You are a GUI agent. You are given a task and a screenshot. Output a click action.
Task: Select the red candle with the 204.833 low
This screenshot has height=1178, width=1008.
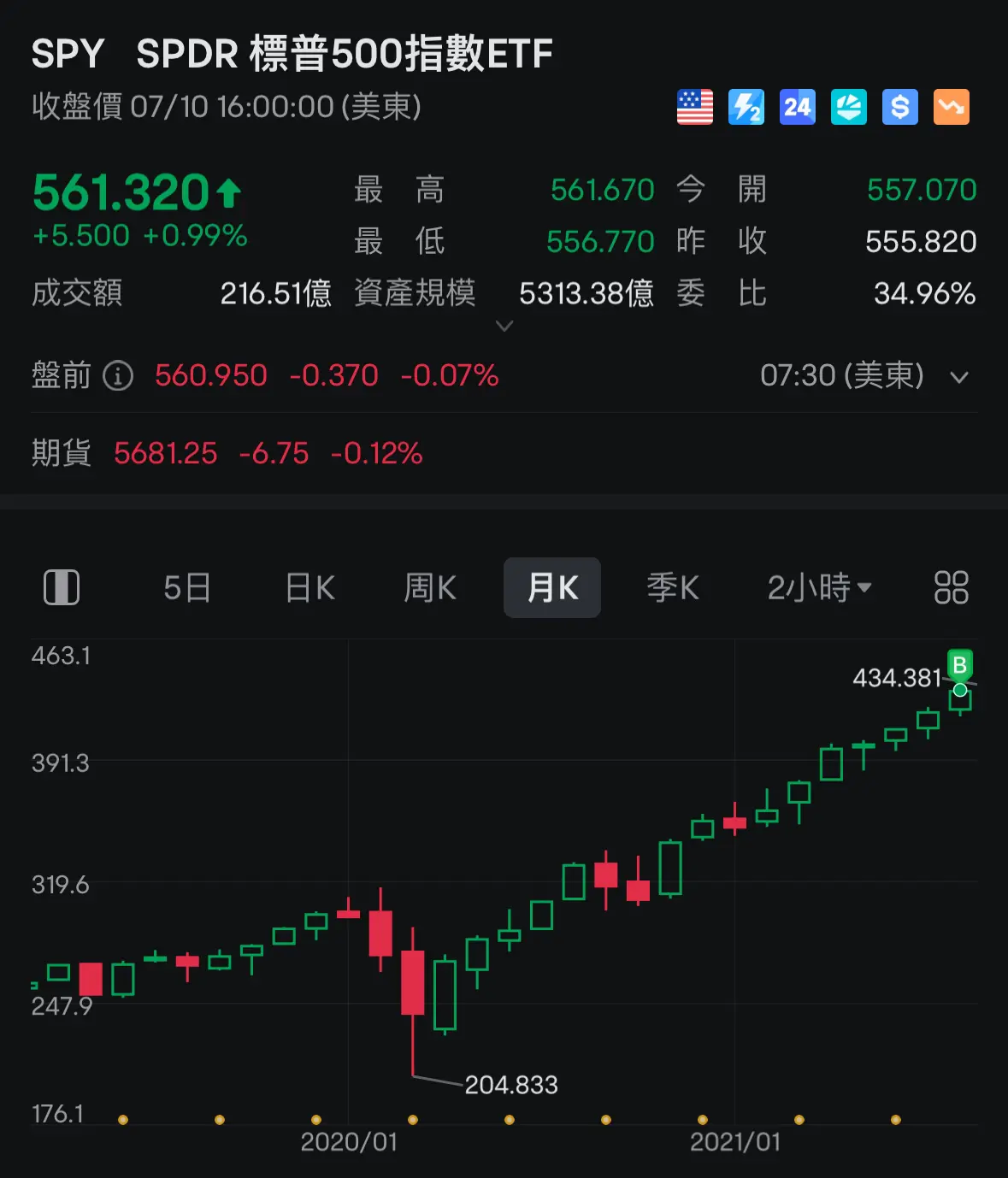pyautogui.click(x=413, y=982)
